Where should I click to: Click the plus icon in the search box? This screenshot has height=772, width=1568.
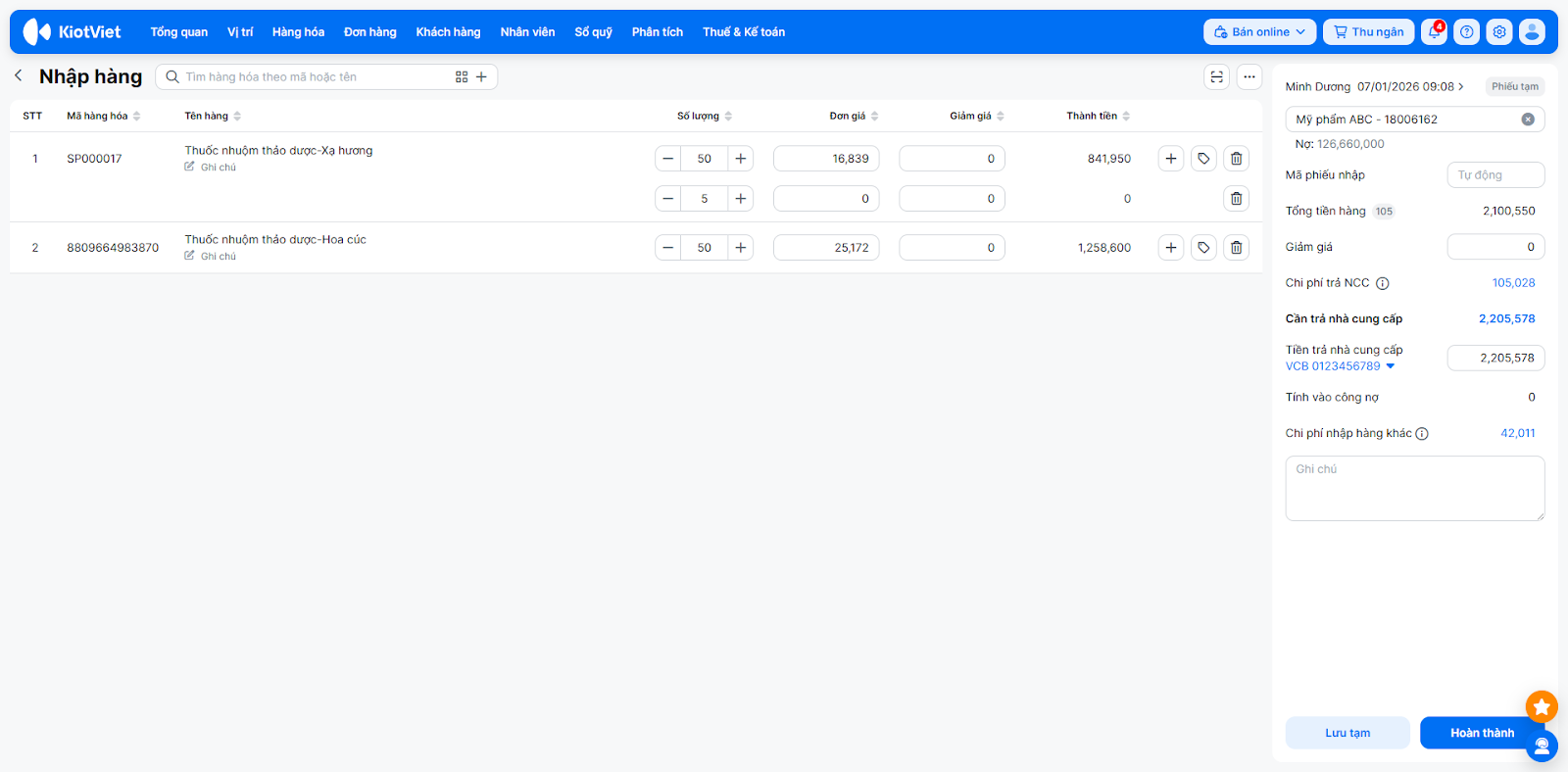481,76
